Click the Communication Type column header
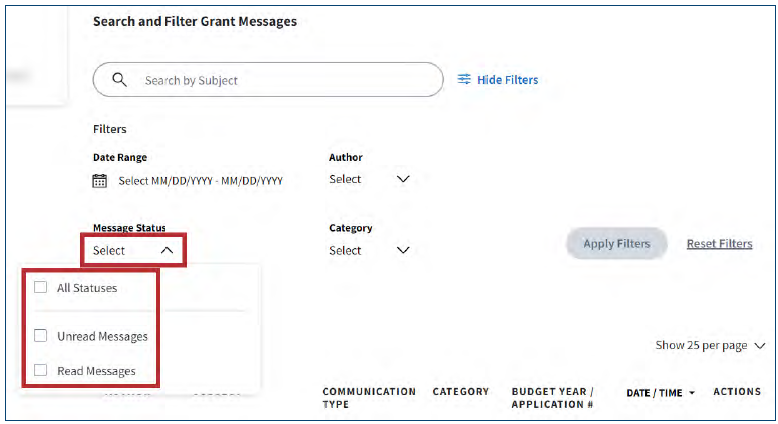Screen dimensions: 778x424 tap(368, 398)
